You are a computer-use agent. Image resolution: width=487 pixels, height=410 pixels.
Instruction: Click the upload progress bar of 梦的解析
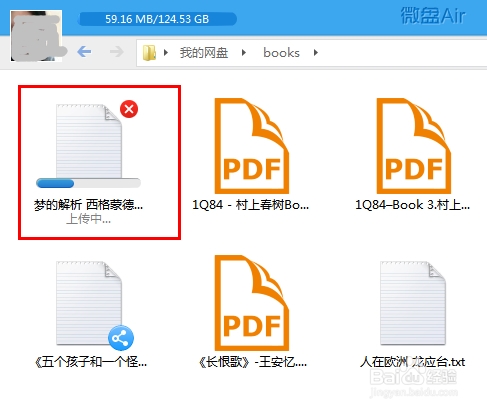pos(88,183)
